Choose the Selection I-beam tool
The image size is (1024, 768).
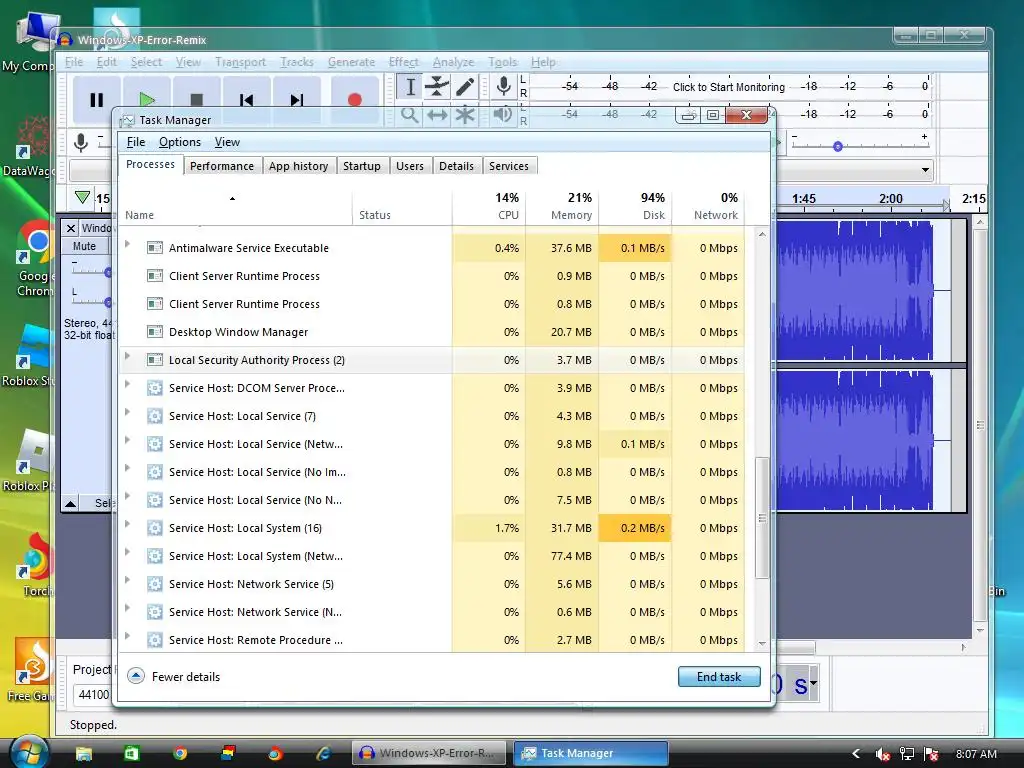(410, 87)
